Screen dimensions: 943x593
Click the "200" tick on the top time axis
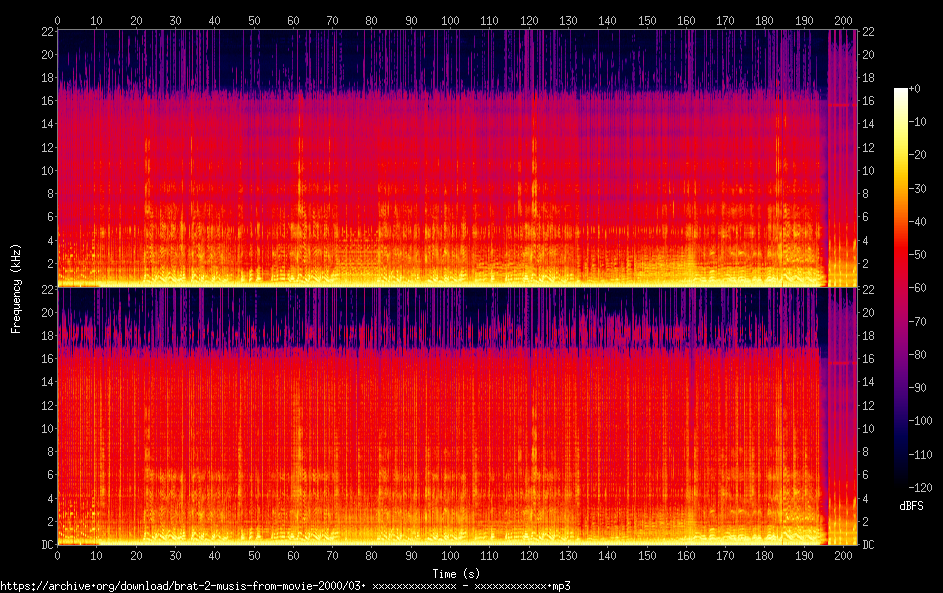(843, 20)
